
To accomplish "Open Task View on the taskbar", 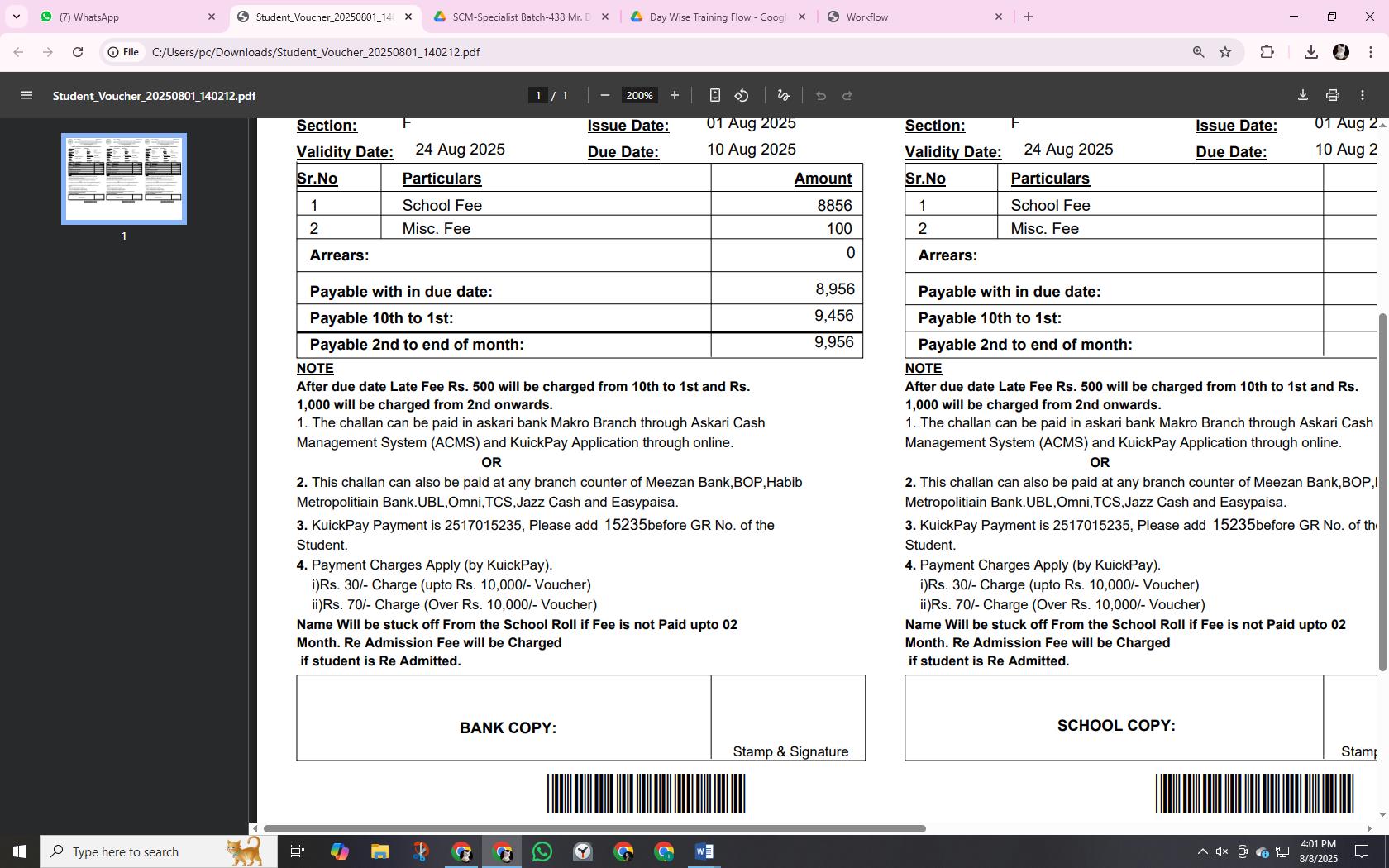I will click(x=298, y=851).
